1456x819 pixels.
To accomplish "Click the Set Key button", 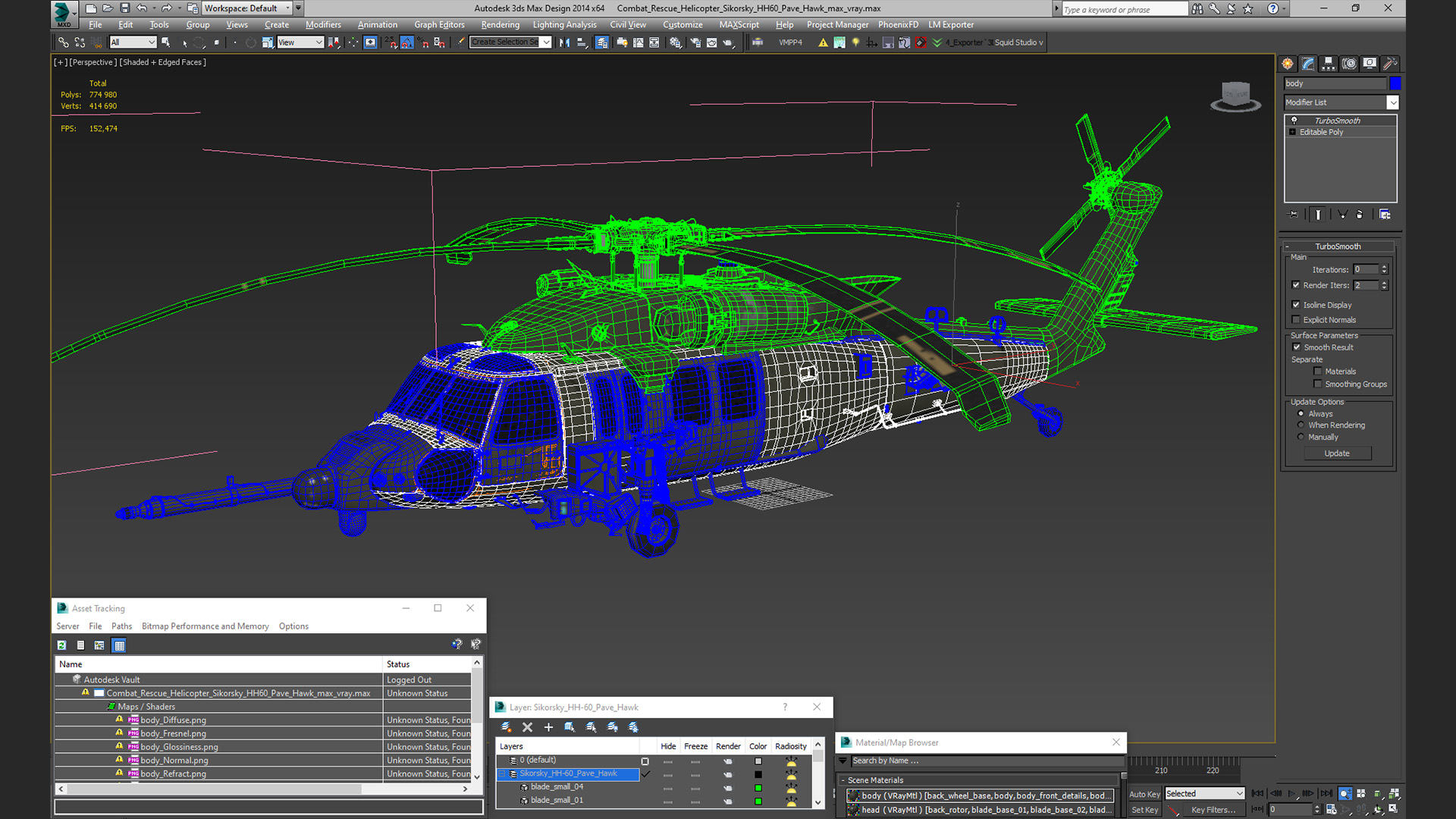I will [1144, 810].
